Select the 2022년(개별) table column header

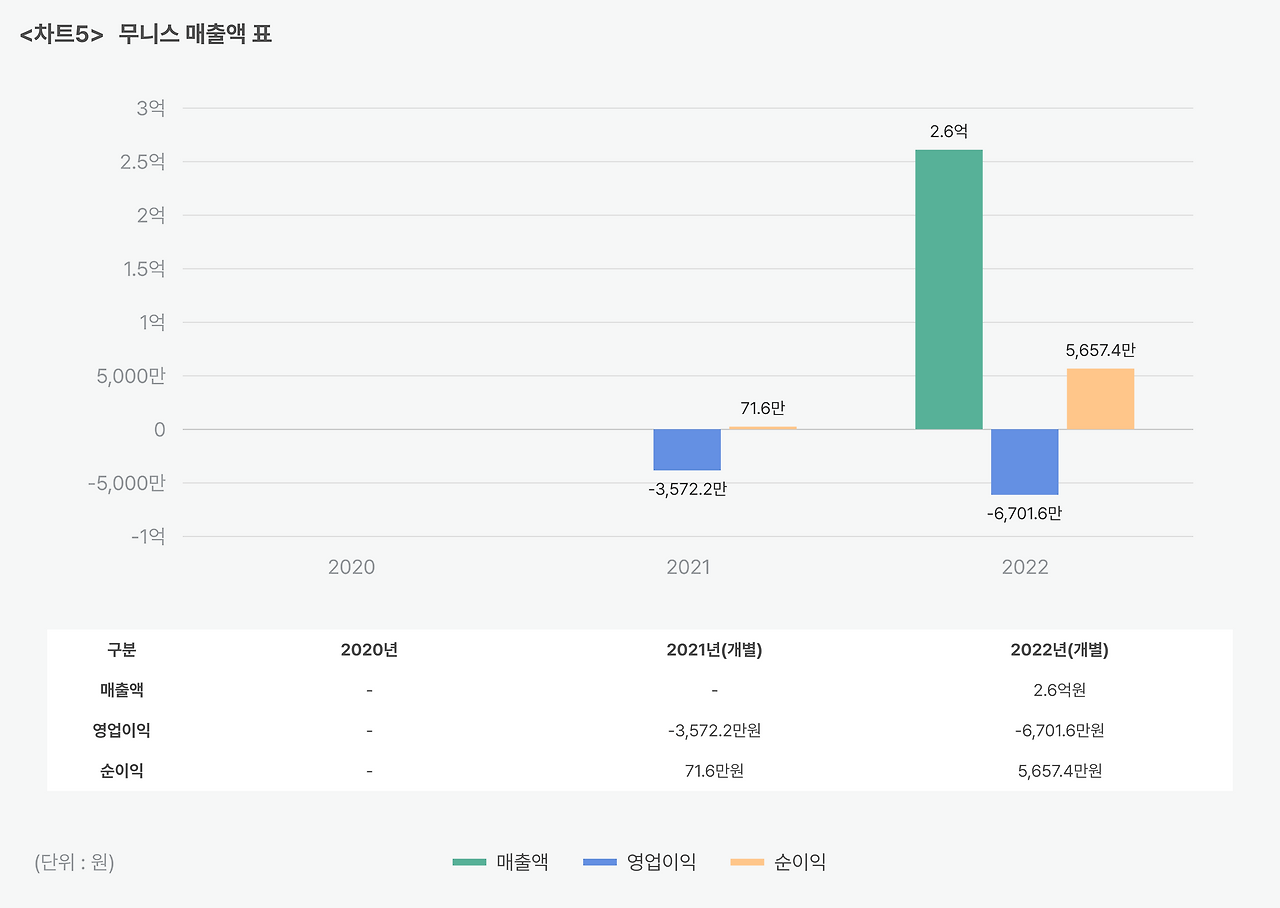tap(1060, 649)
